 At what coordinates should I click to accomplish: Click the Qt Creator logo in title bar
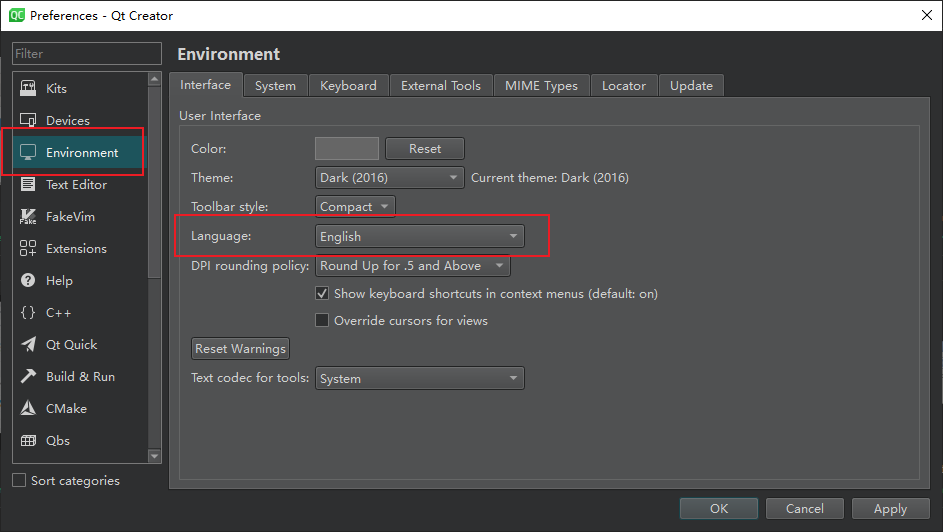(17, 15)
